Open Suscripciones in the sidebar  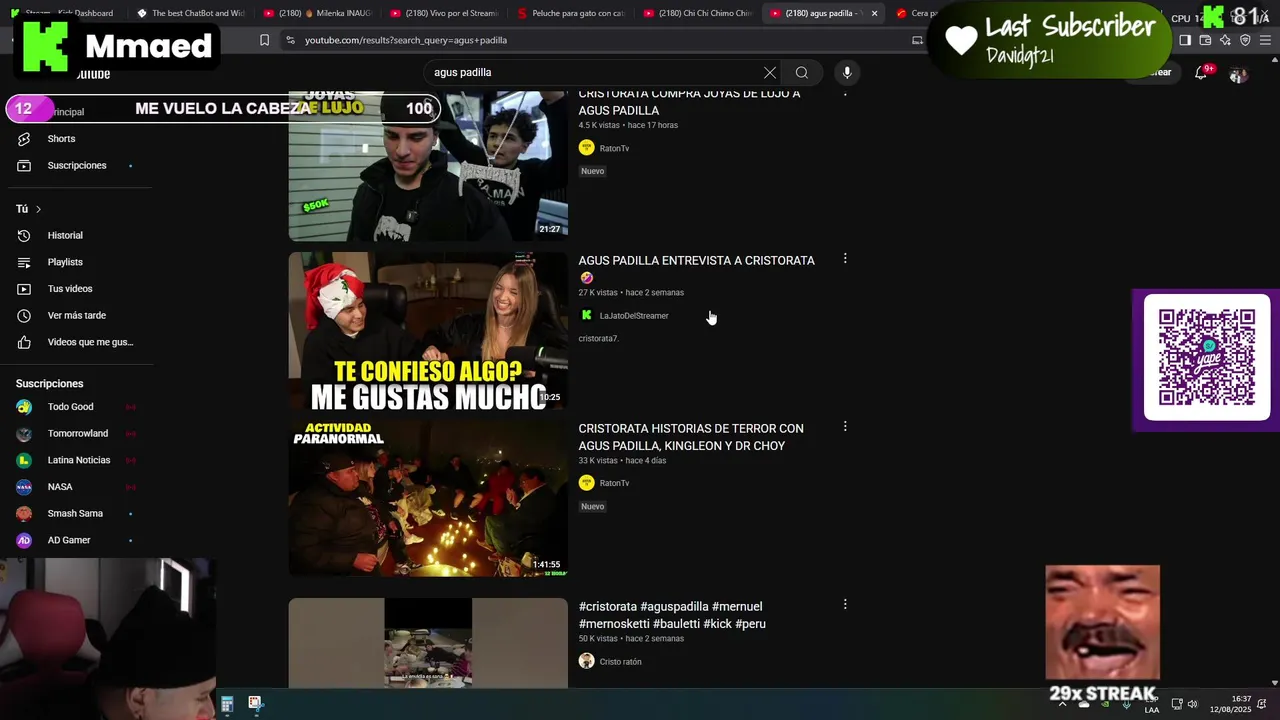(76, 165)
